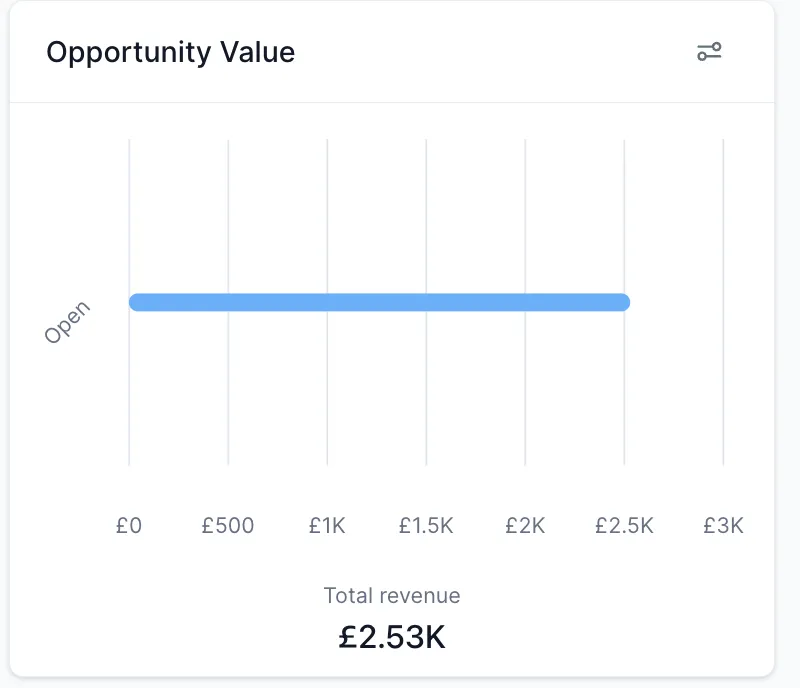Image resolution: width=800 pixels, height=688 pixels.
Task: Click the £0 axis label
Action: click(129, 525)
